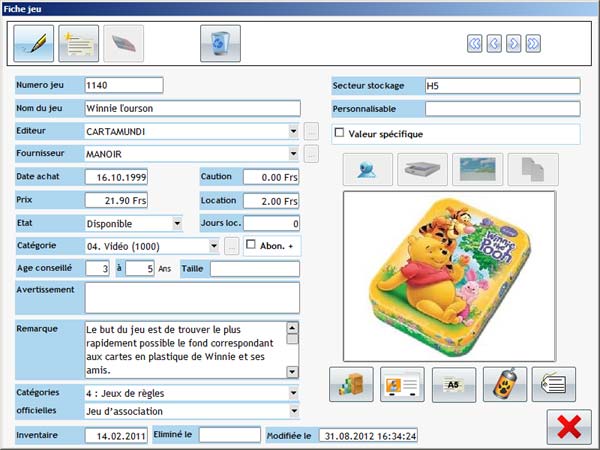The width and height of the screenshot is (600, 450).
Task: Delete record using recycle bin icon
Action: point(220,43)
